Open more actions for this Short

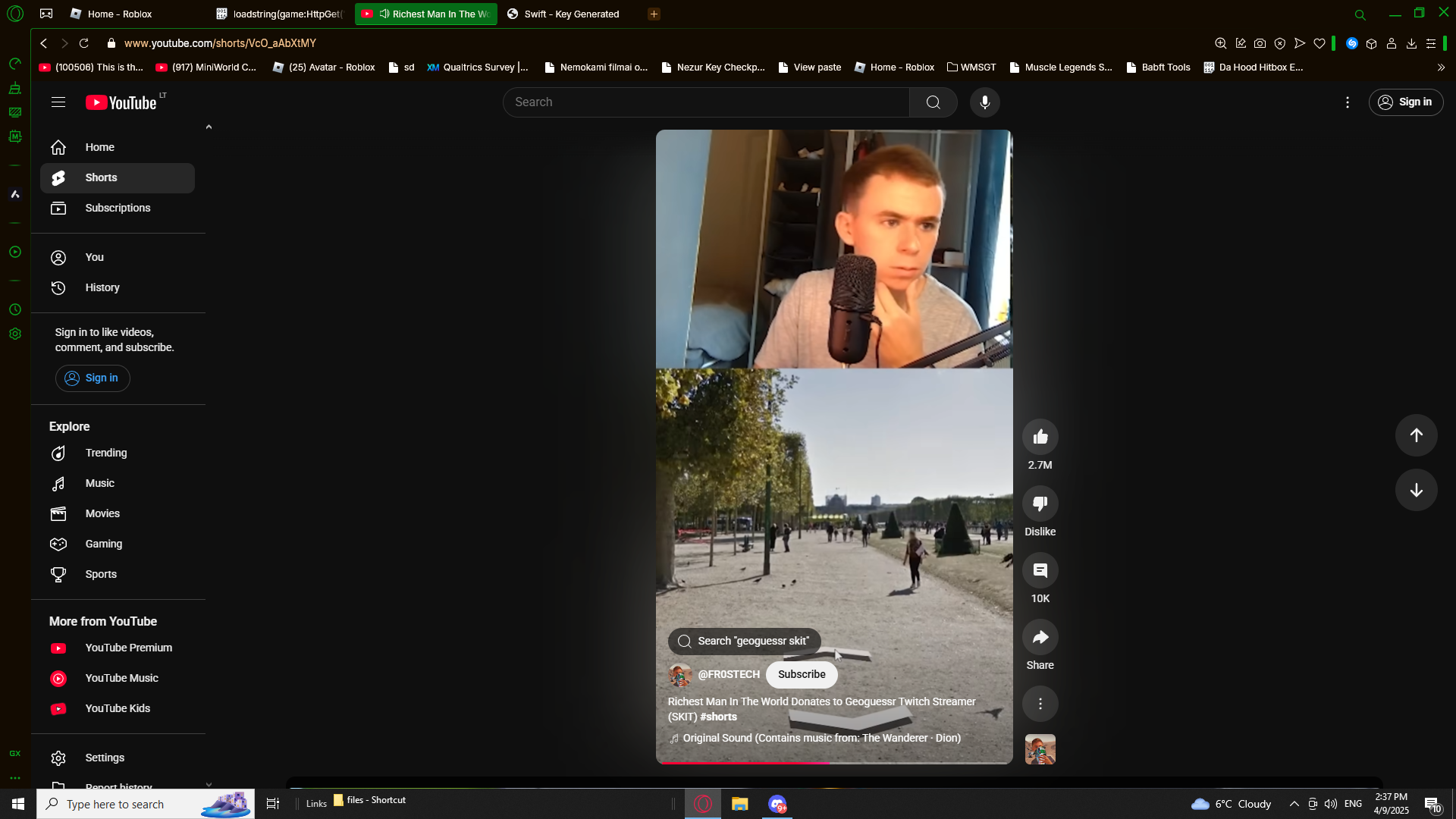tap(1040, 704)
